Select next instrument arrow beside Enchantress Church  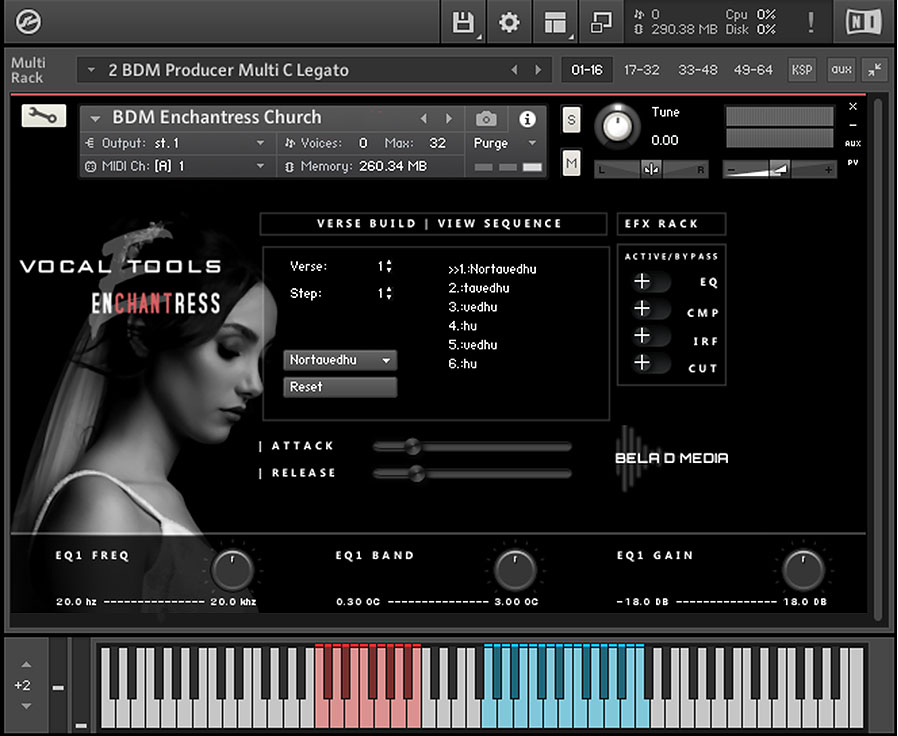[x=449, y=119]
